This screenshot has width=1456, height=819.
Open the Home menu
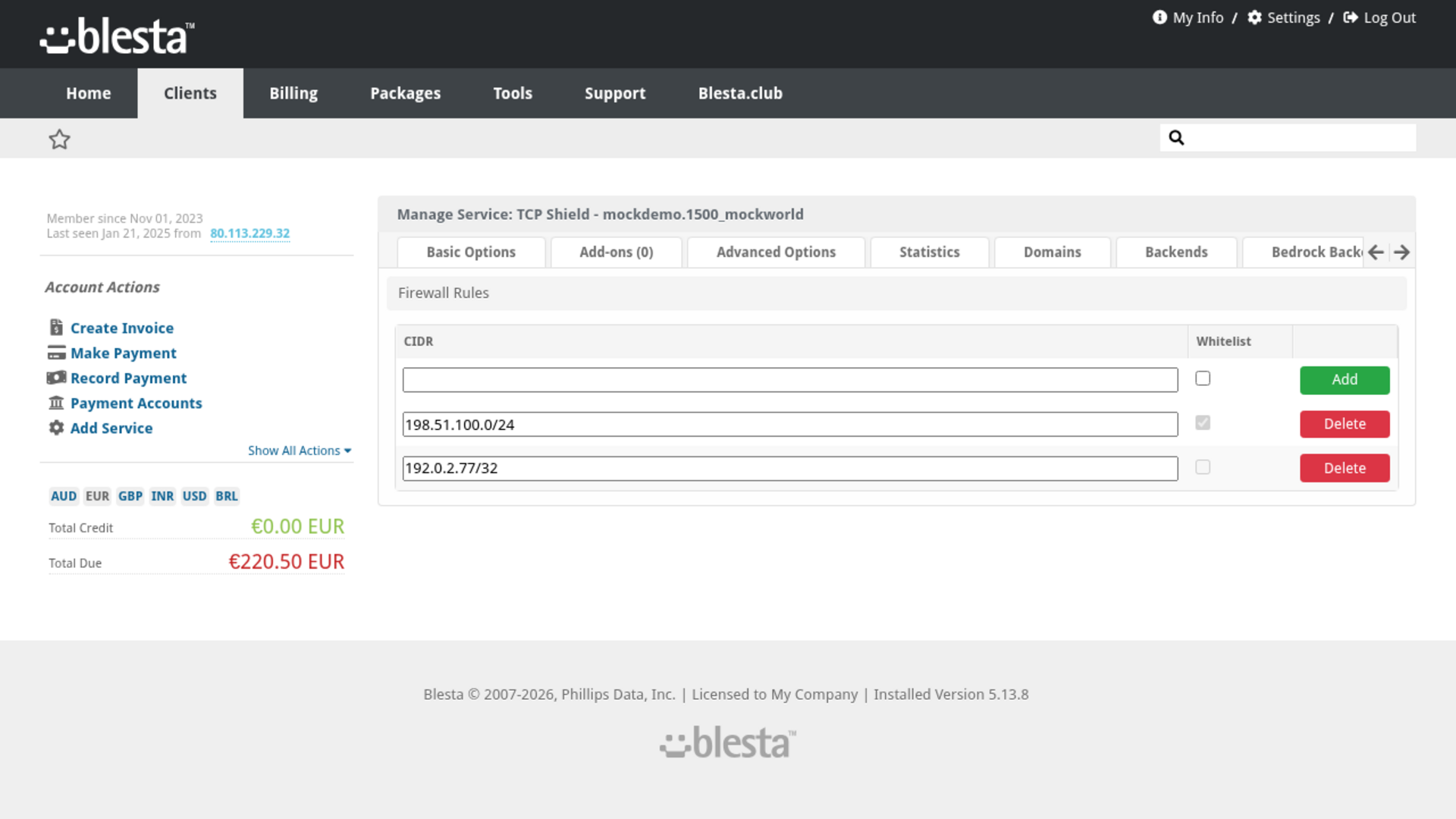(x=88, y=93)
